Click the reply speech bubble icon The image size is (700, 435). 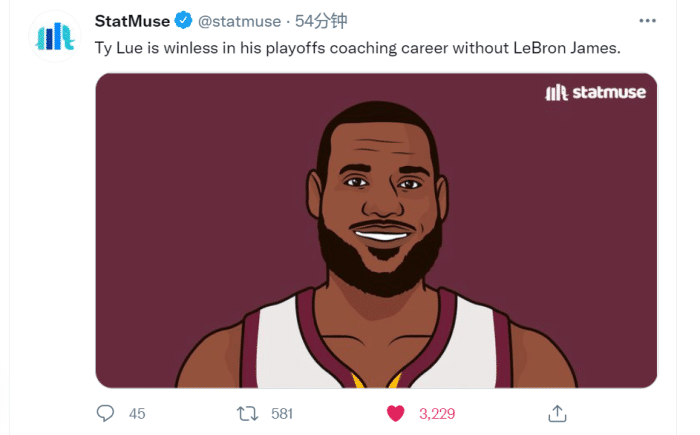[x=105, y=413]
